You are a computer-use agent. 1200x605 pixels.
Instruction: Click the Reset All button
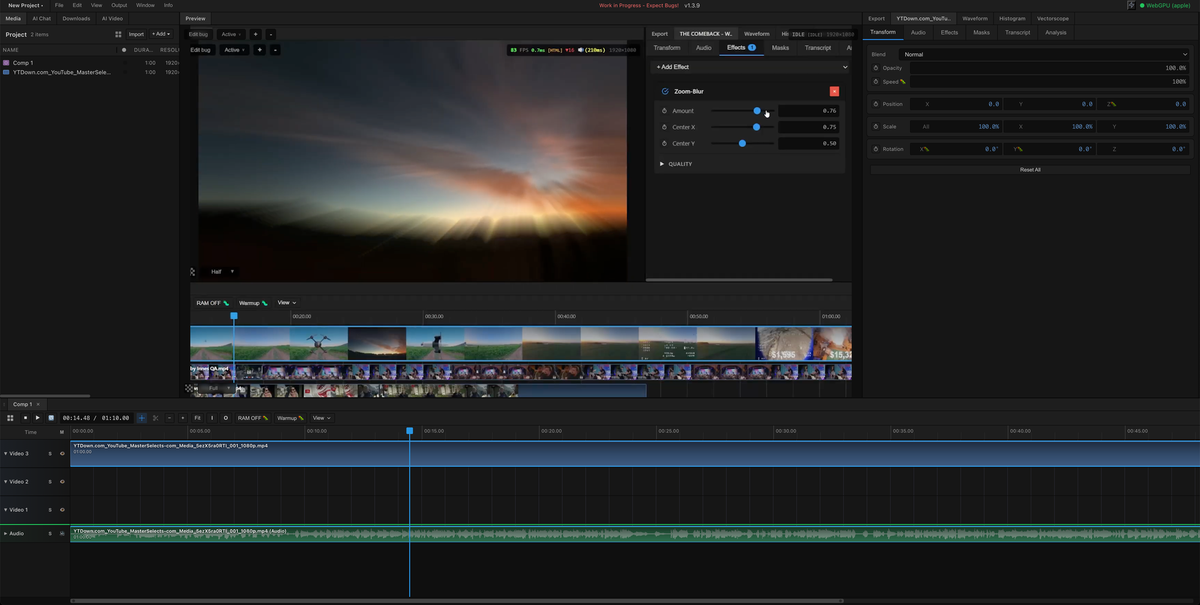tap(1030, 170)
